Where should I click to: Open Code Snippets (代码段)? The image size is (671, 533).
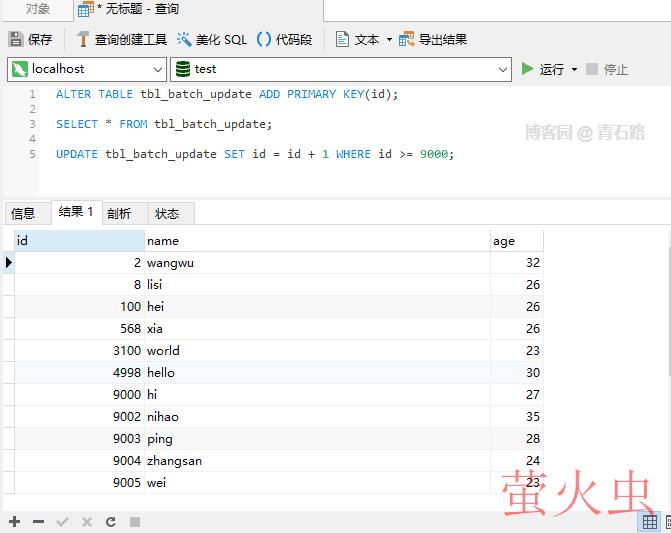coord(285,40)
